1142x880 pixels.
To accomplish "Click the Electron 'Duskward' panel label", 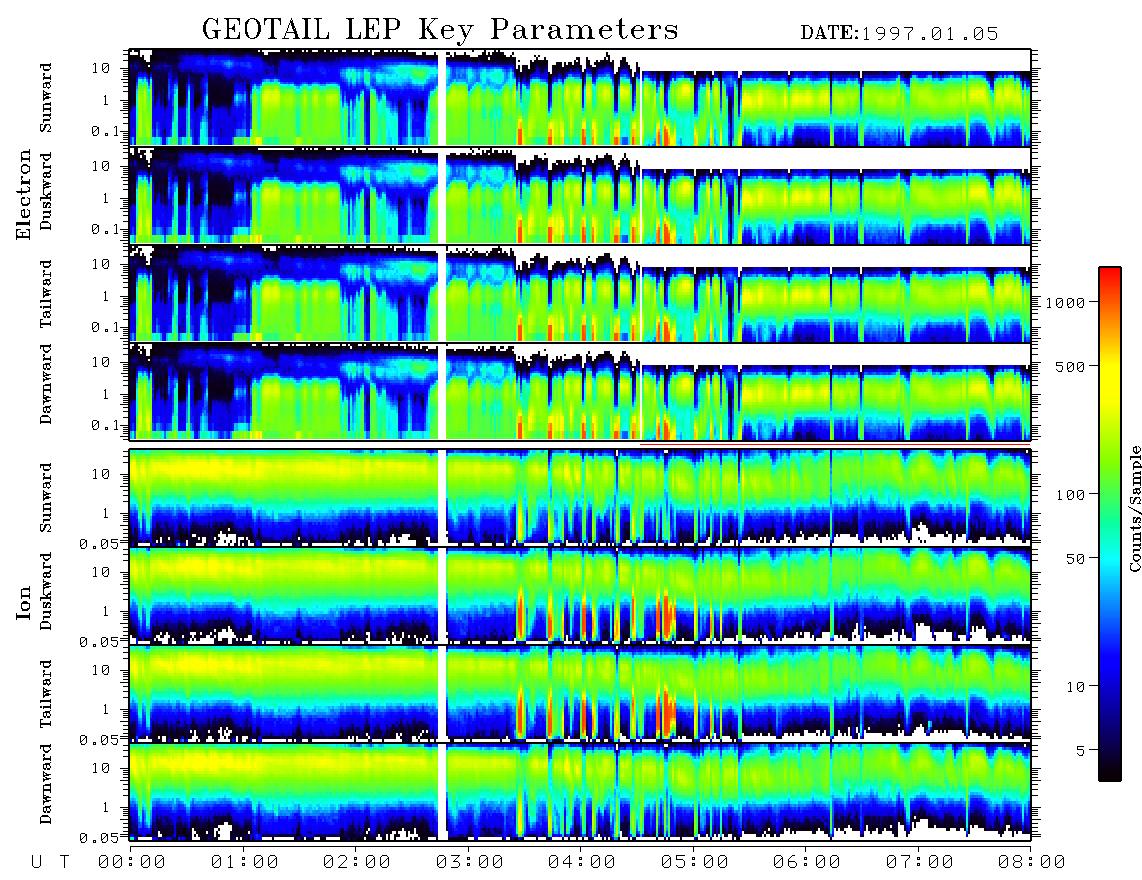I will tap(46, 192).
